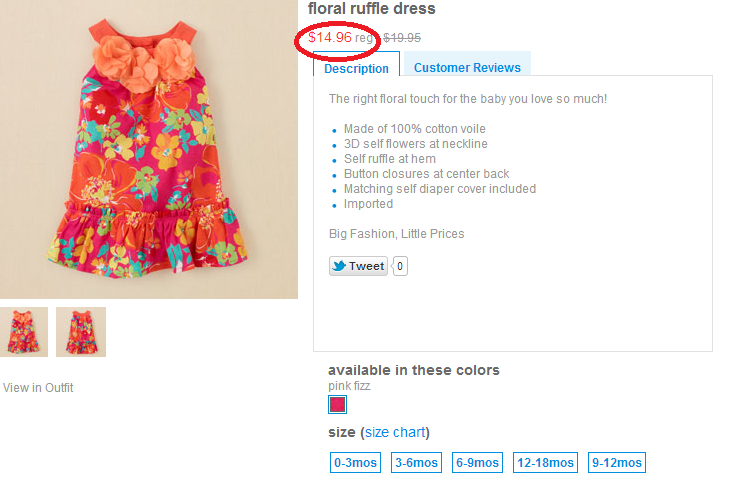The width and height of the screenshot is (734, 493).
Task: Pick the 6-9mos size option
Action: coord(477,462)
